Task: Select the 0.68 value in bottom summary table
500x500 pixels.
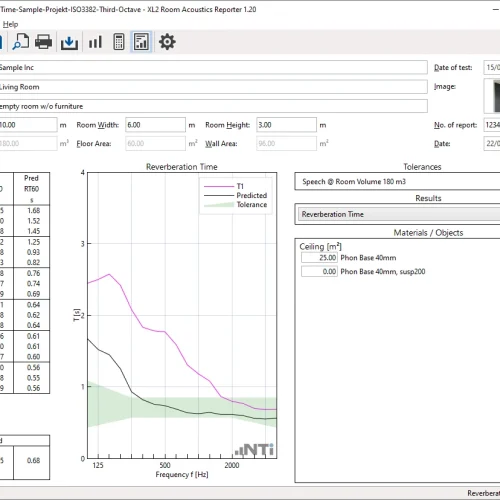Action: click(33, 460)
